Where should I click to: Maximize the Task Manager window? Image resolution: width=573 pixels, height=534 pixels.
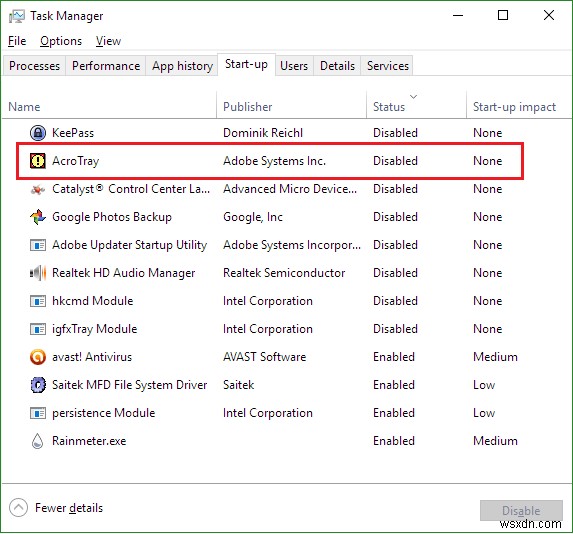coord(503,15)
